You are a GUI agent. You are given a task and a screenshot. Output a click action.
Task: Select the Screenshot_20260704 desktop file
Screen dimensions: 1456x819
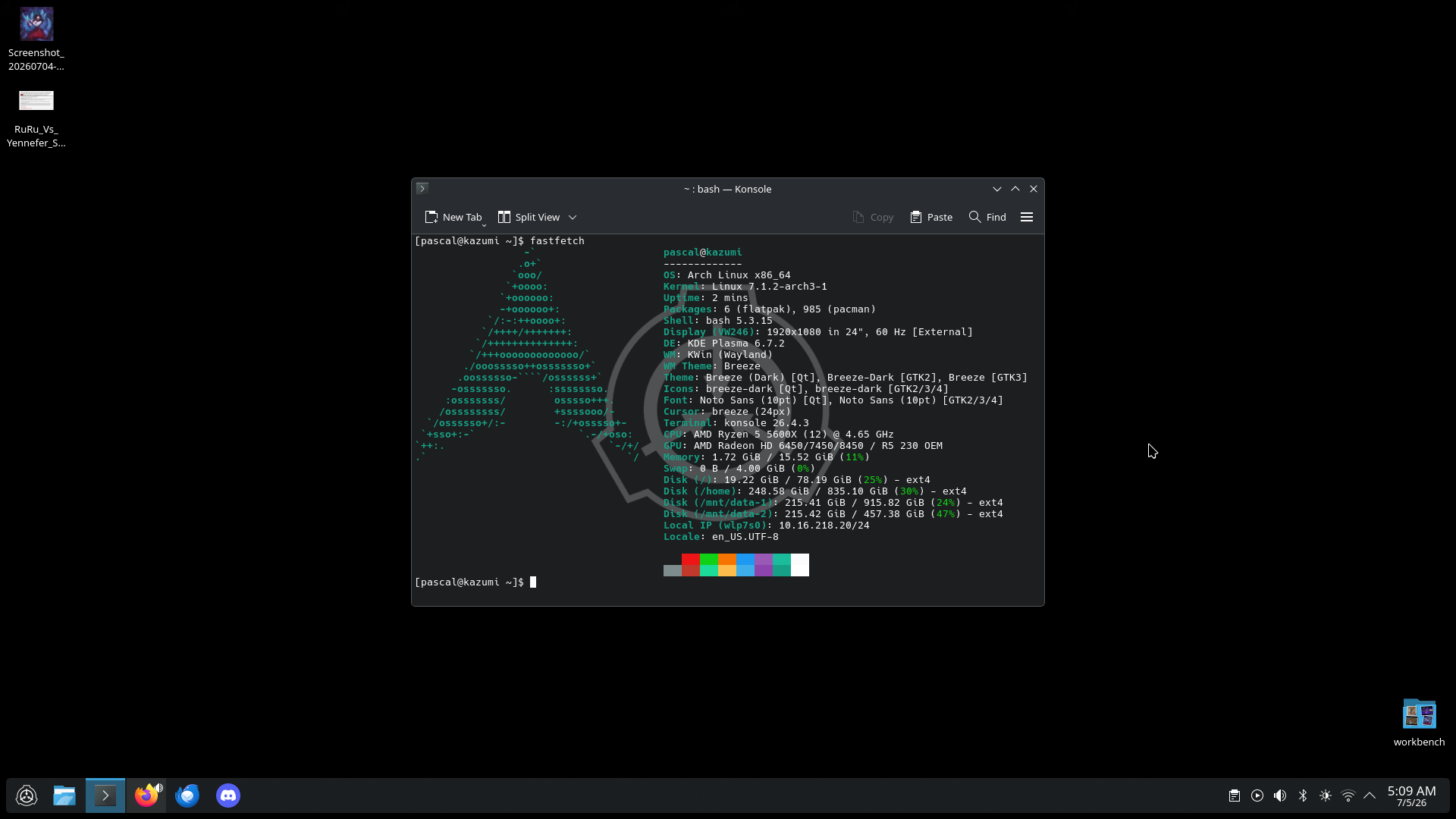[36, 39]
